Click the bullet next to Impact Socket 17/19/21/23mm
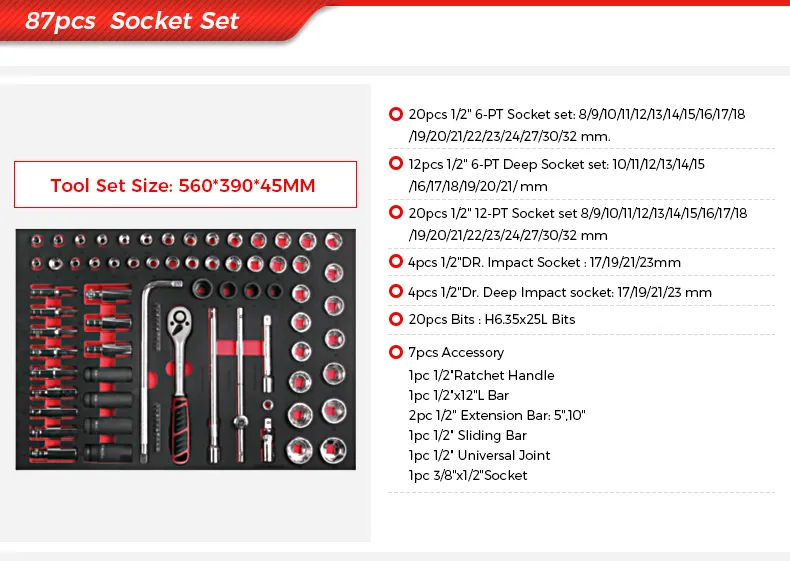 point(396,261)
